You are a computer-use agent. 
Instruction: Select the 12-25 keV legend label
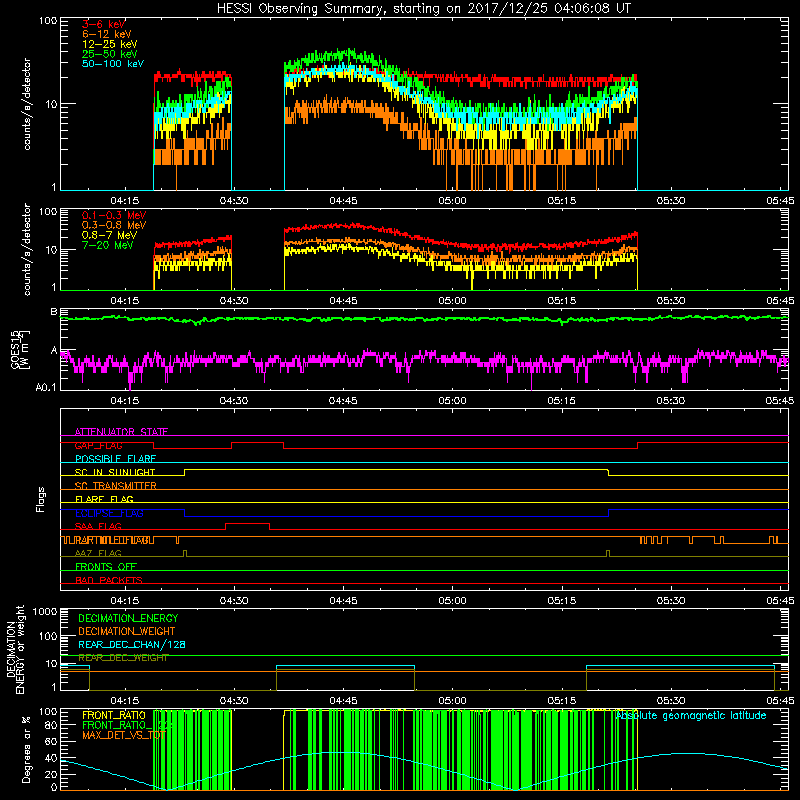[x=110, y=44]
